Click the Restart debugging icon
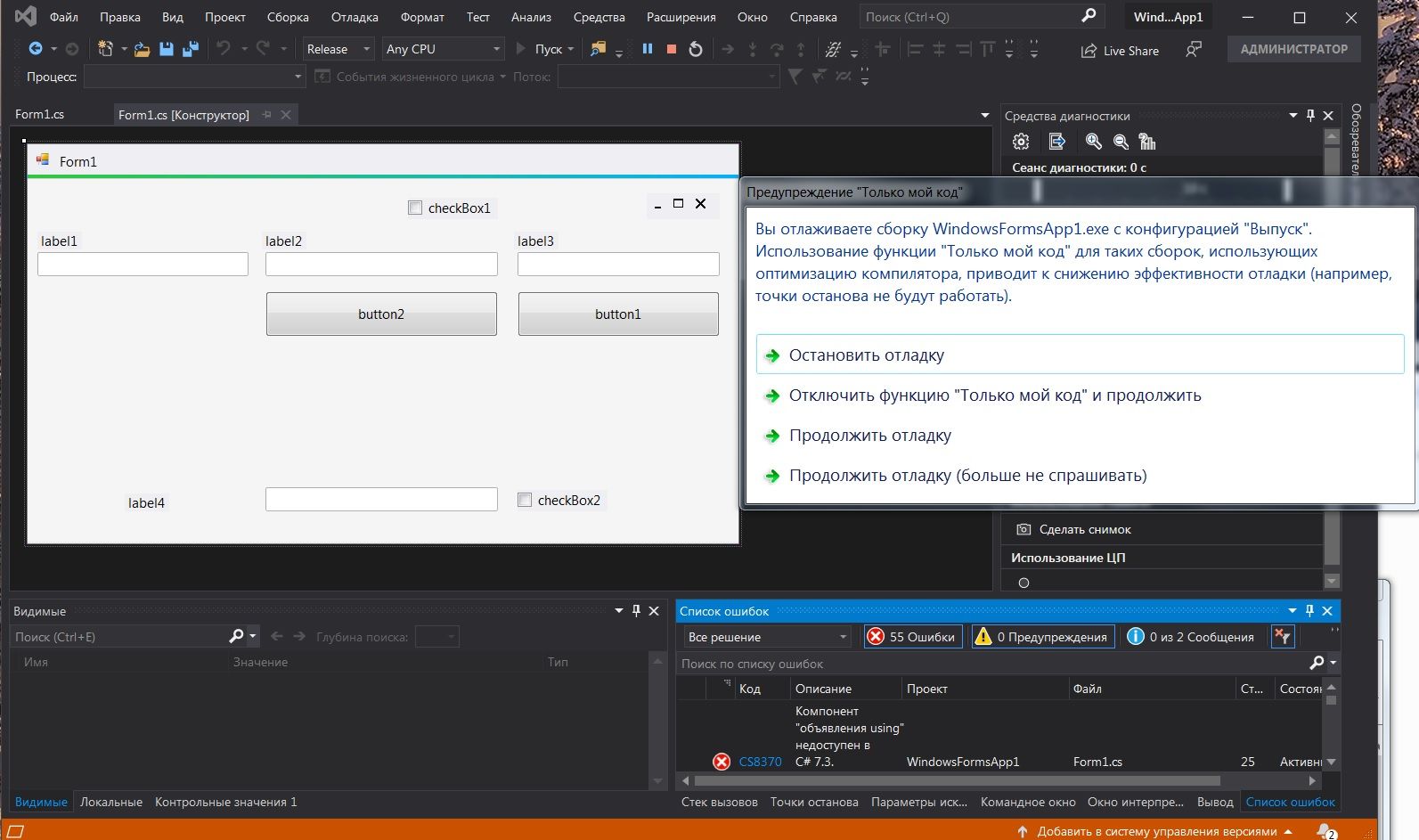Screen dimensions: 1419x840 [696, 49]
